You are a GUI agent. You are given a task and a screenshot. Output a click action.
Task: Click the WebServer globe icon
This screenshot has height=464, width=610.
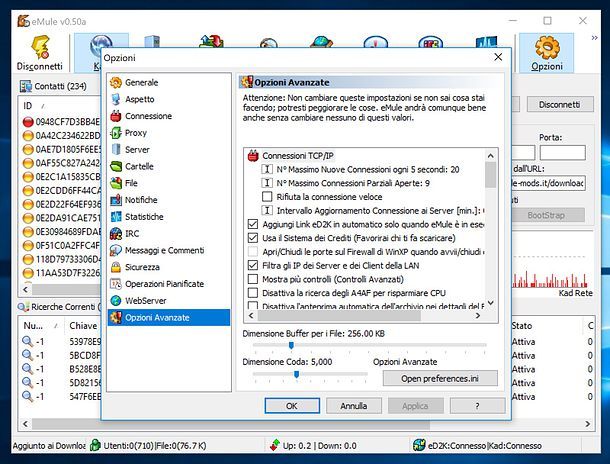(116, 301)
